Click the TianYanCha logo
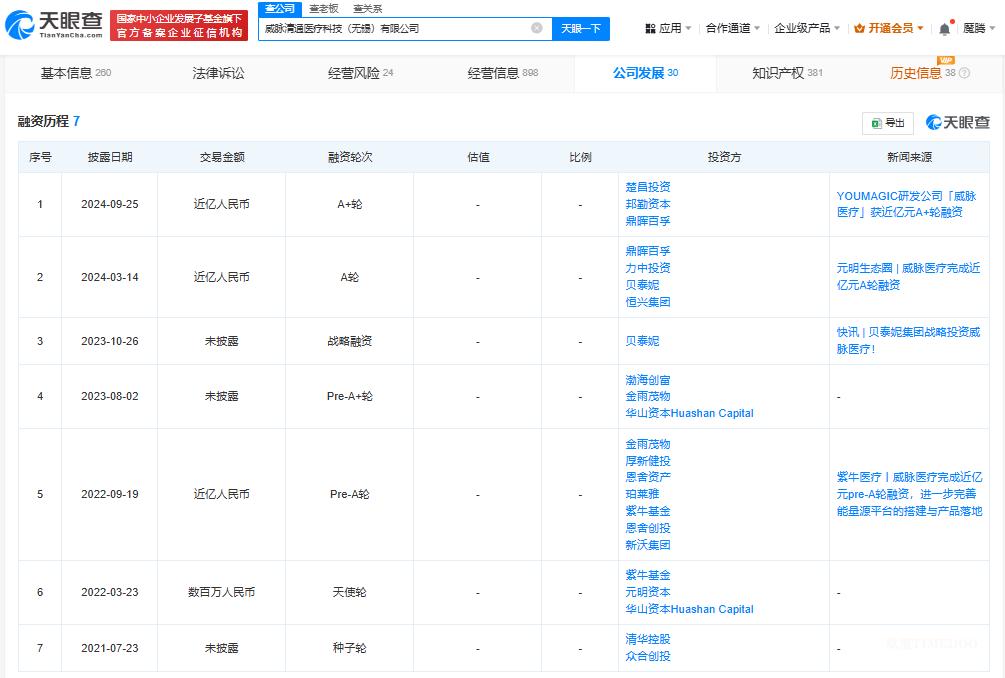The width and height of the screenshot is (1005, 678). pyautogui.click(x=54, y=24)
